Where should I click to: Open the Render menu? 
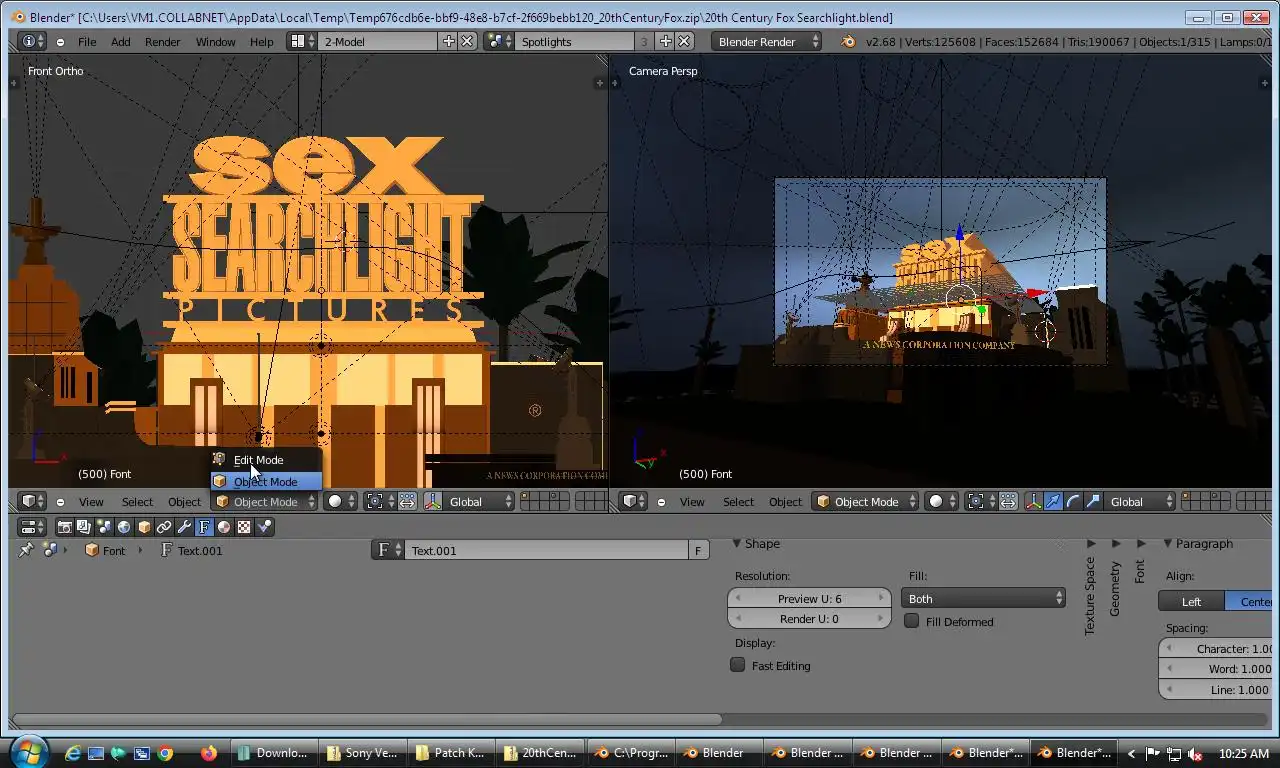coord(162,42)
